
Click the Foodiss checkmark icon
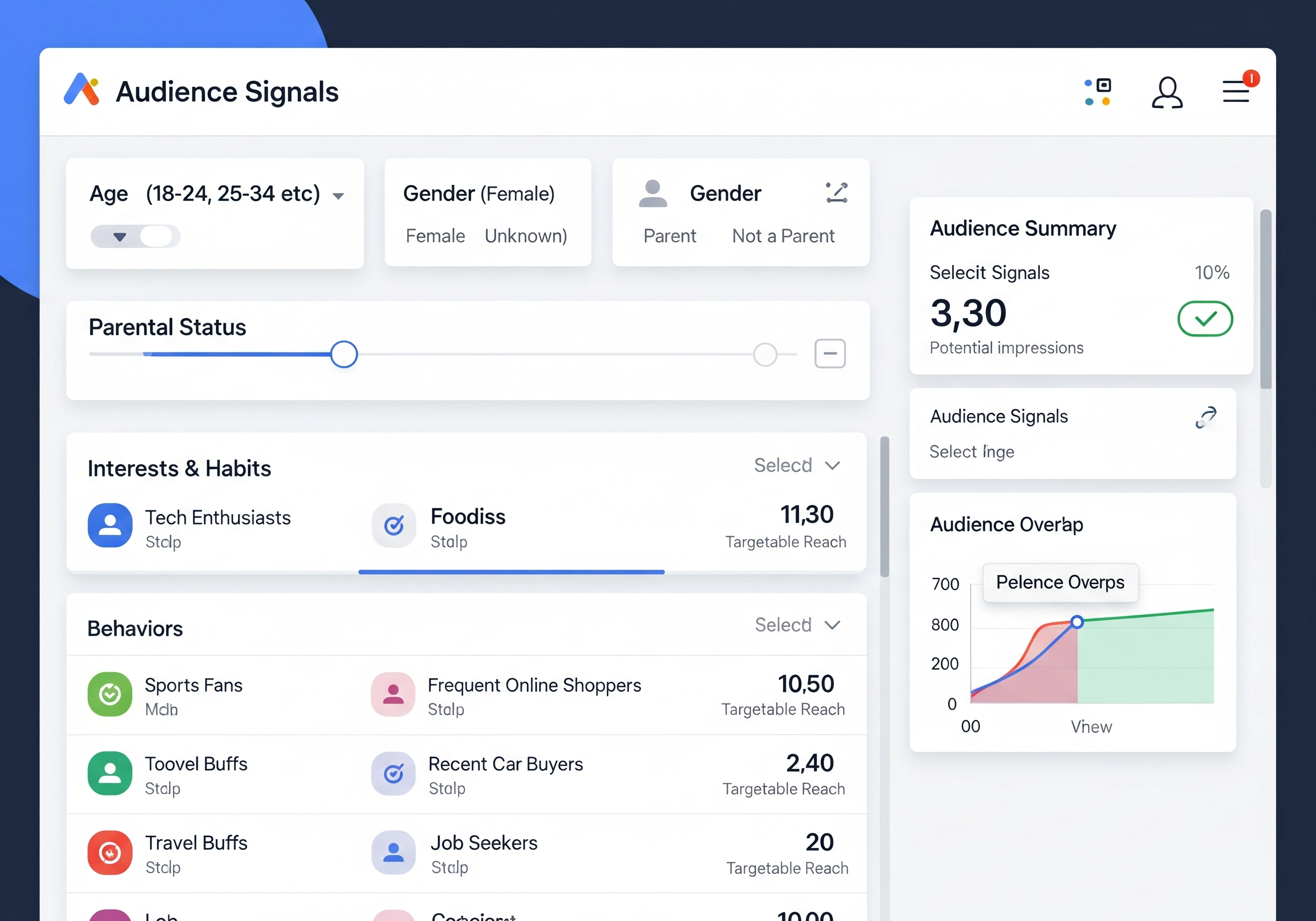394,526
